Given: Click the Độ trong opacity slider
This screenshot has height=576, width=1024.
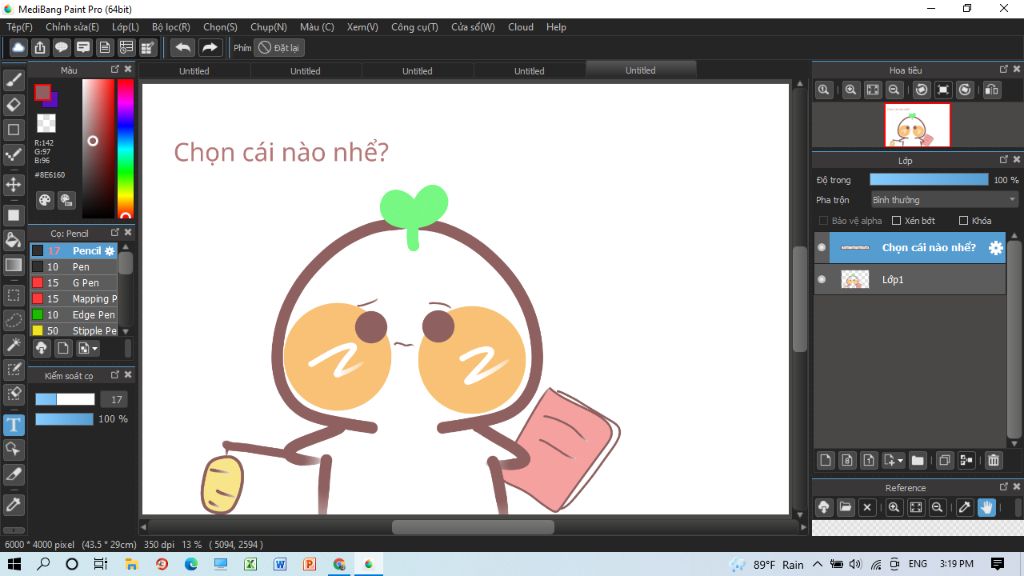Looking at the screenshot, I should point(929,180).
